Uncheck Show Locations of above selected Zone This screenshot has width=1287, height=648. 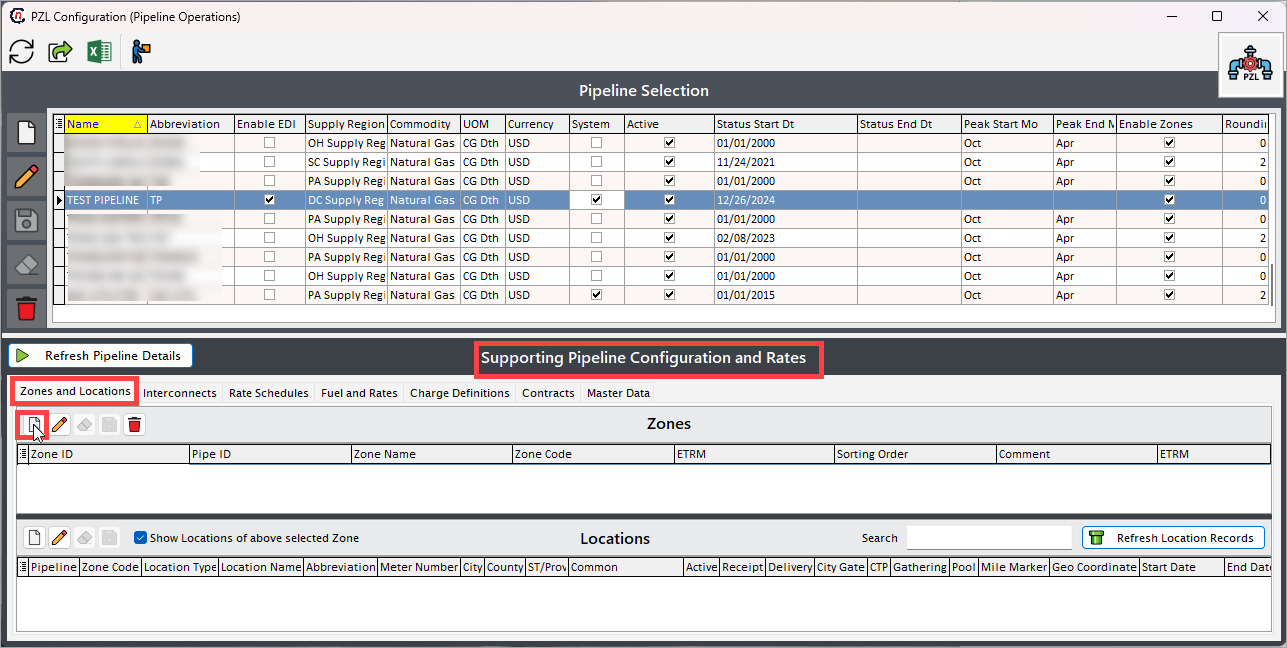140,538
